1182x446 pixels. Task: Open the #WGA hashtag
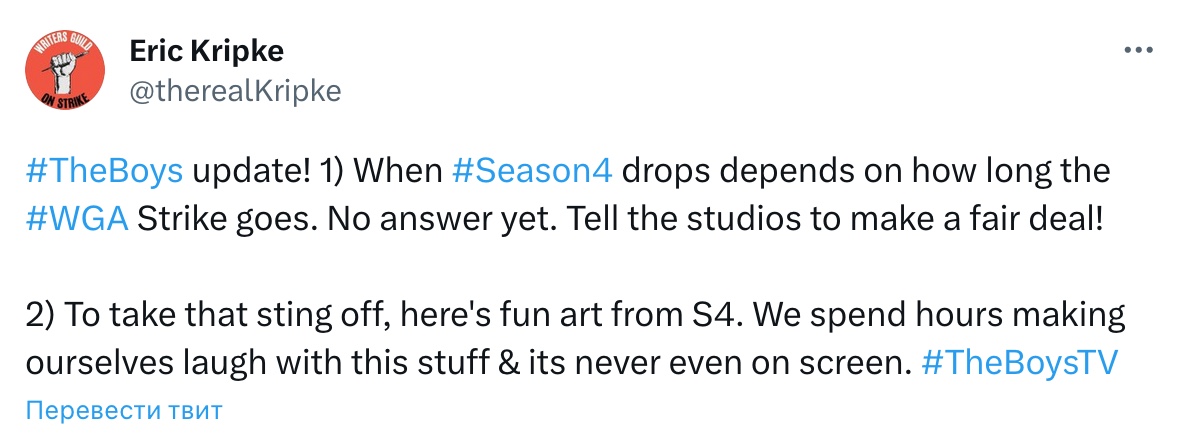(x=76, y=219)
